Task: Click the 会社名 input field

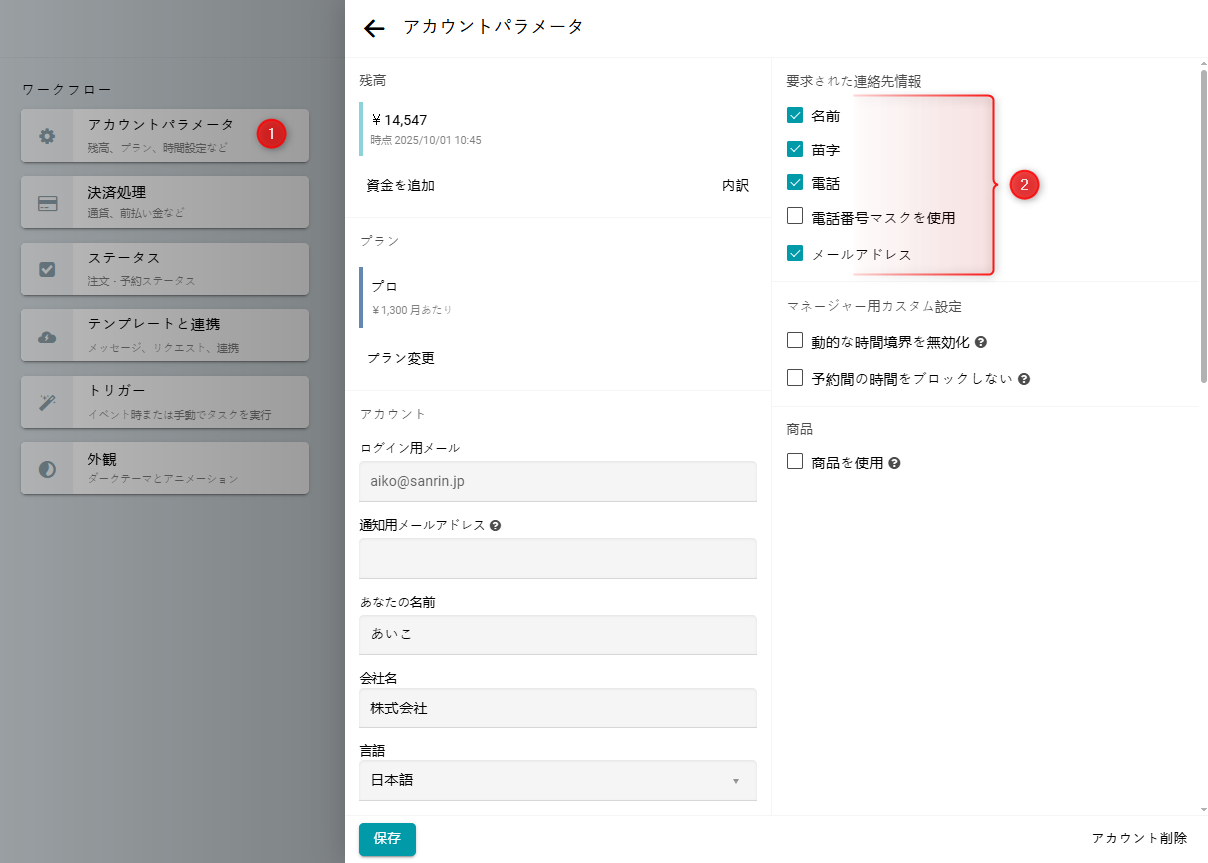Action: click(557, 708)
